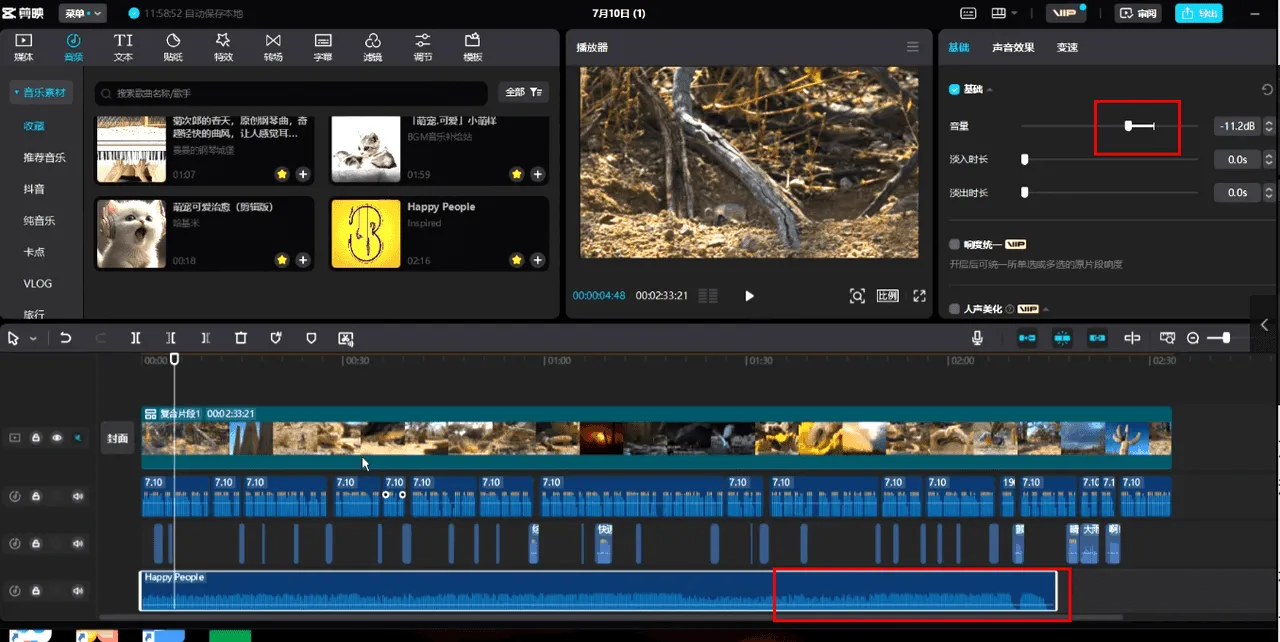Open the 贴纸 stickers panel
The height and width of the screenshot is (642, 1280).
[173, 47]
